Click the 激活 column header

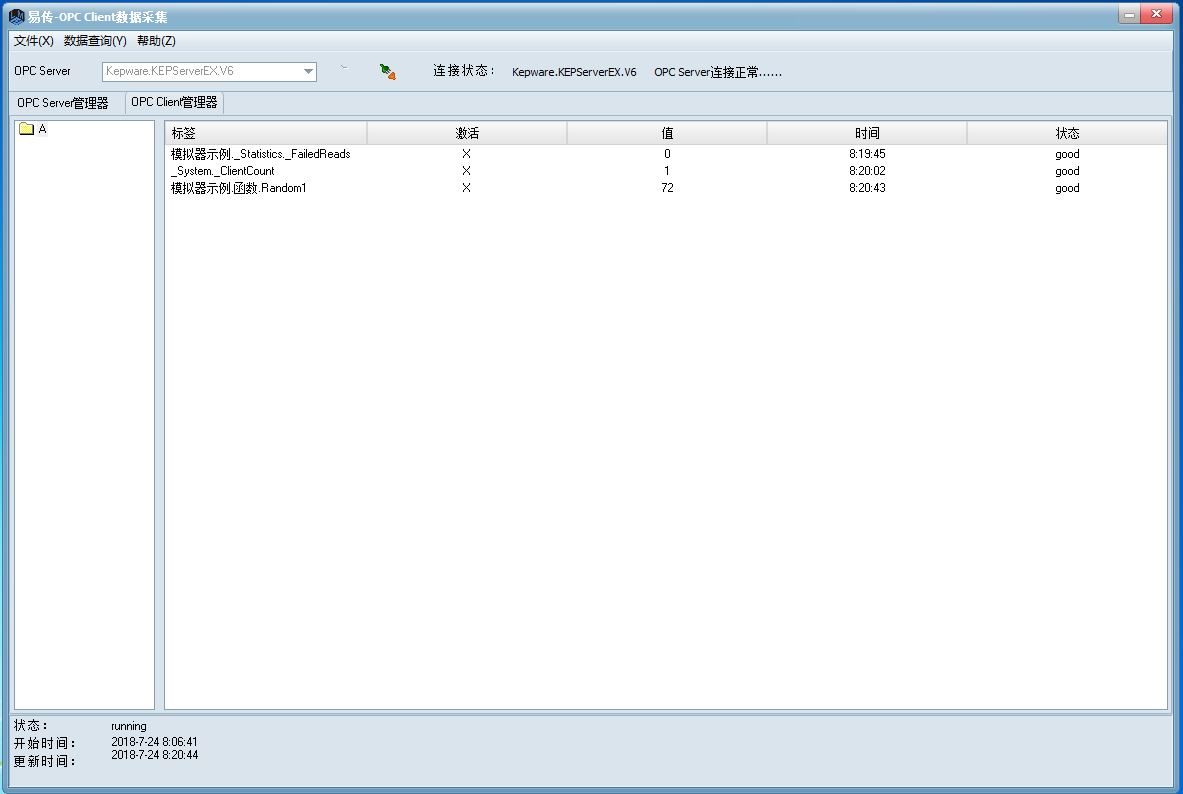click(467, 133)
